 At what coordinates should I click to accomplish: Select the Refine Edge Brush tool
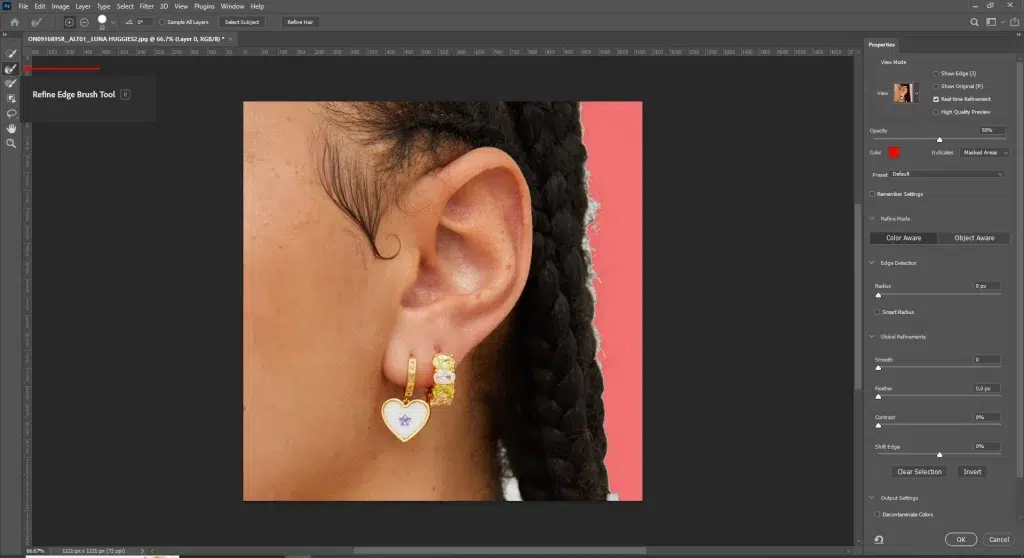(11, 69)
